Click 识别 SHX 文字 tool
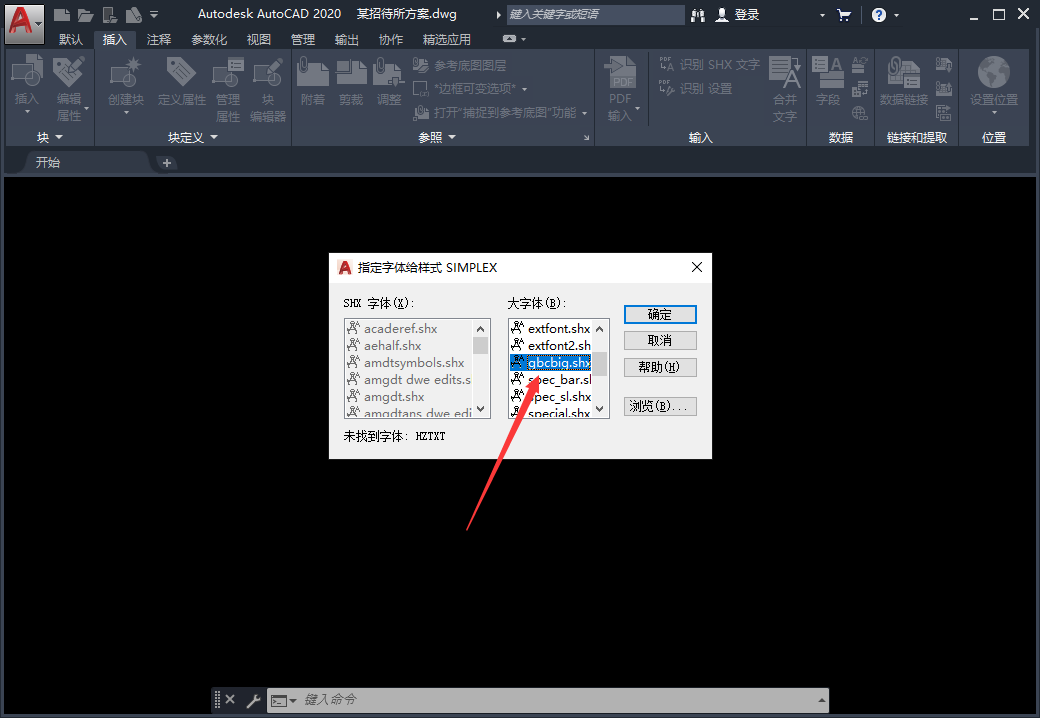 tap(709, 65)
